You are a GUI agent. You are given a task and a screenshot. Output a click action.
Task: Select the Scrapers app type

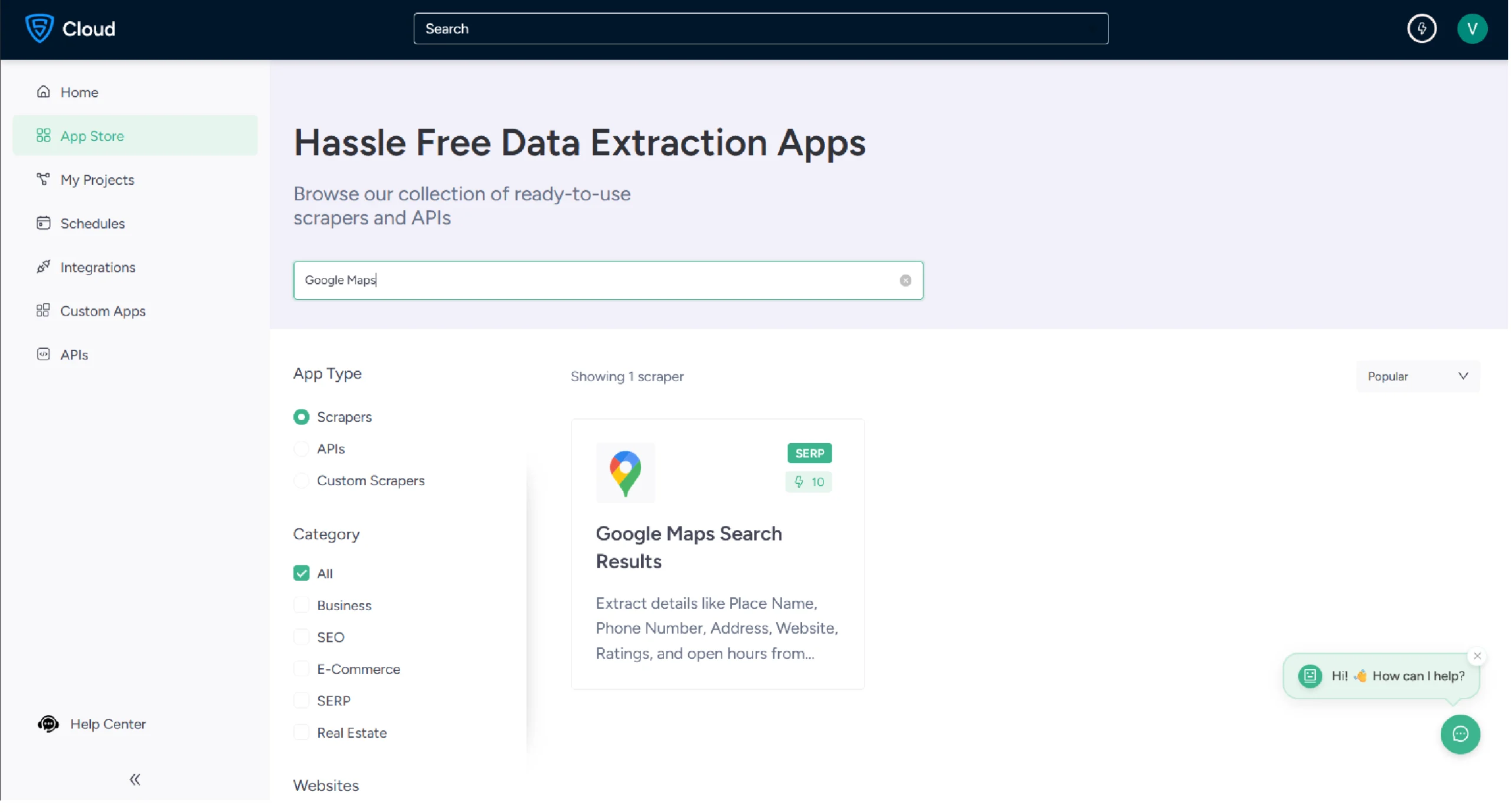click(301, 417)
